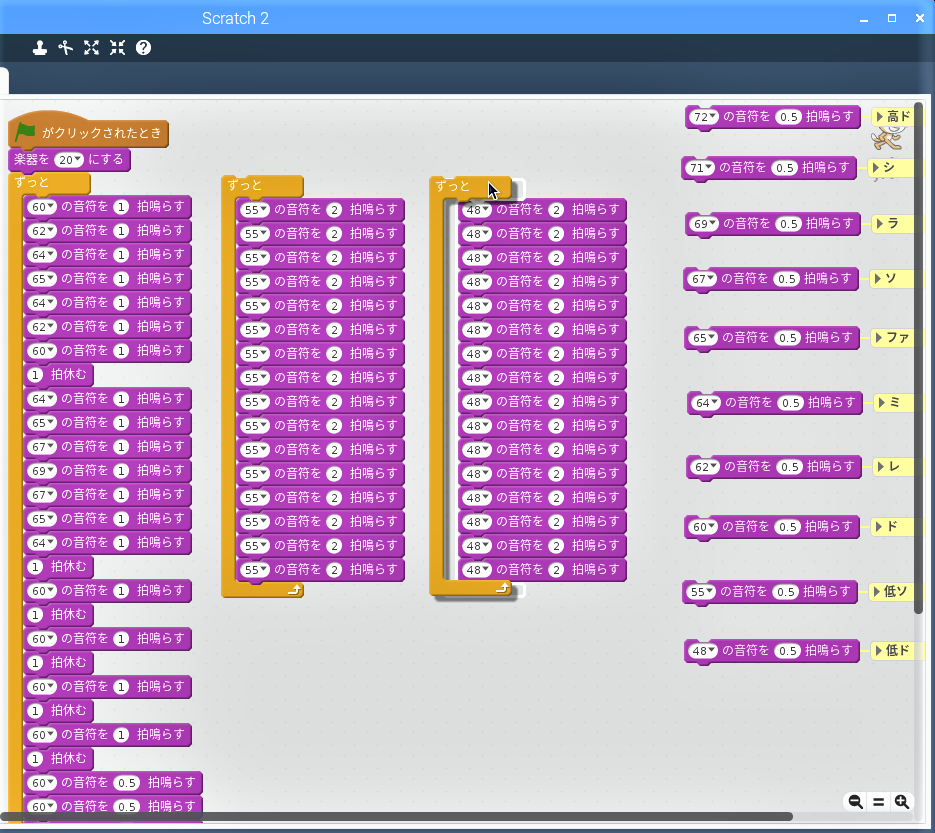935x833 pixels.
Task: Click the 楽器を…にする instrument block label
Action: [x=69, y=159]
